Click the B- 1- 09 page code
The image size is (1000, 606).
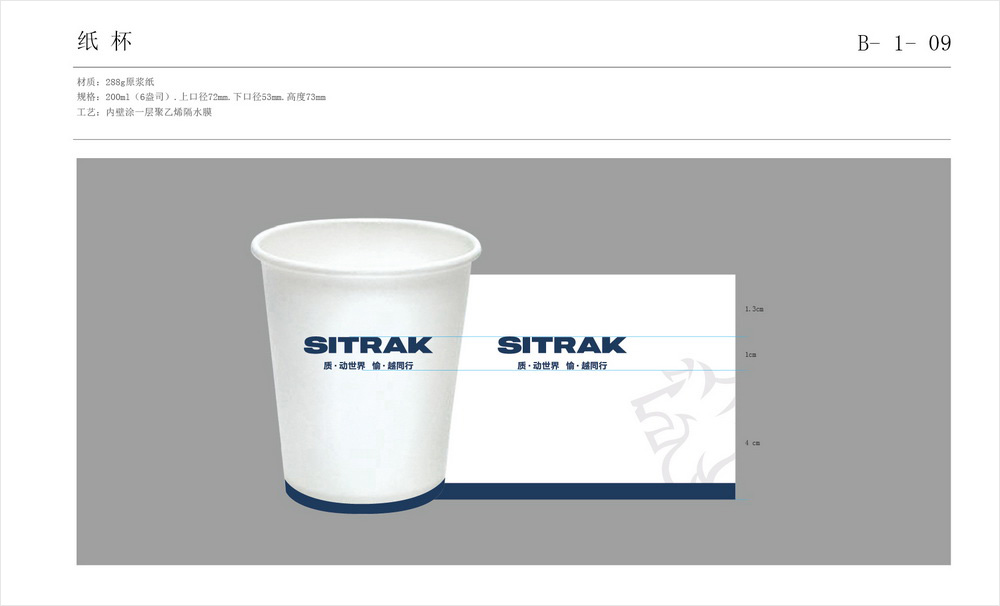[x=903, y=43]
